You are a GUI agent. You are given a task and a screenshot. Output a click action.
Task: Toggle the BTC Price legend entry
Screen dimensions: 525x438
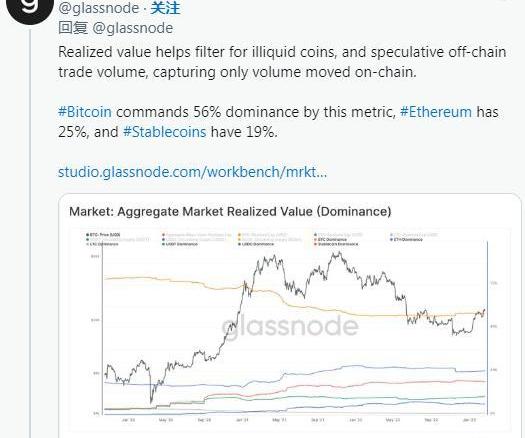(103, 235)
